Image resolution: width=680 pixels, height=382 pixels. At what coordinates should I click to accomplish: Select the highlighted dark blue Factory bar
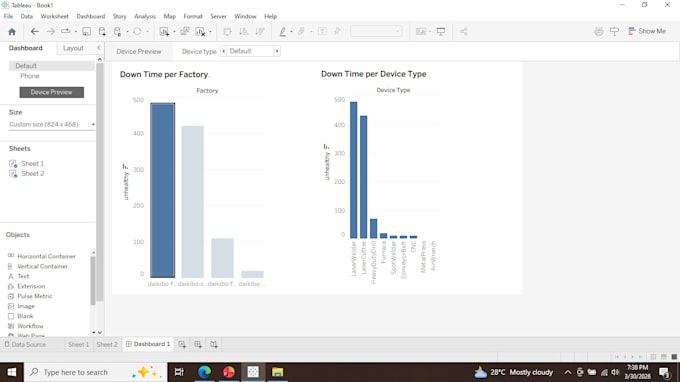tap(163, 190)
